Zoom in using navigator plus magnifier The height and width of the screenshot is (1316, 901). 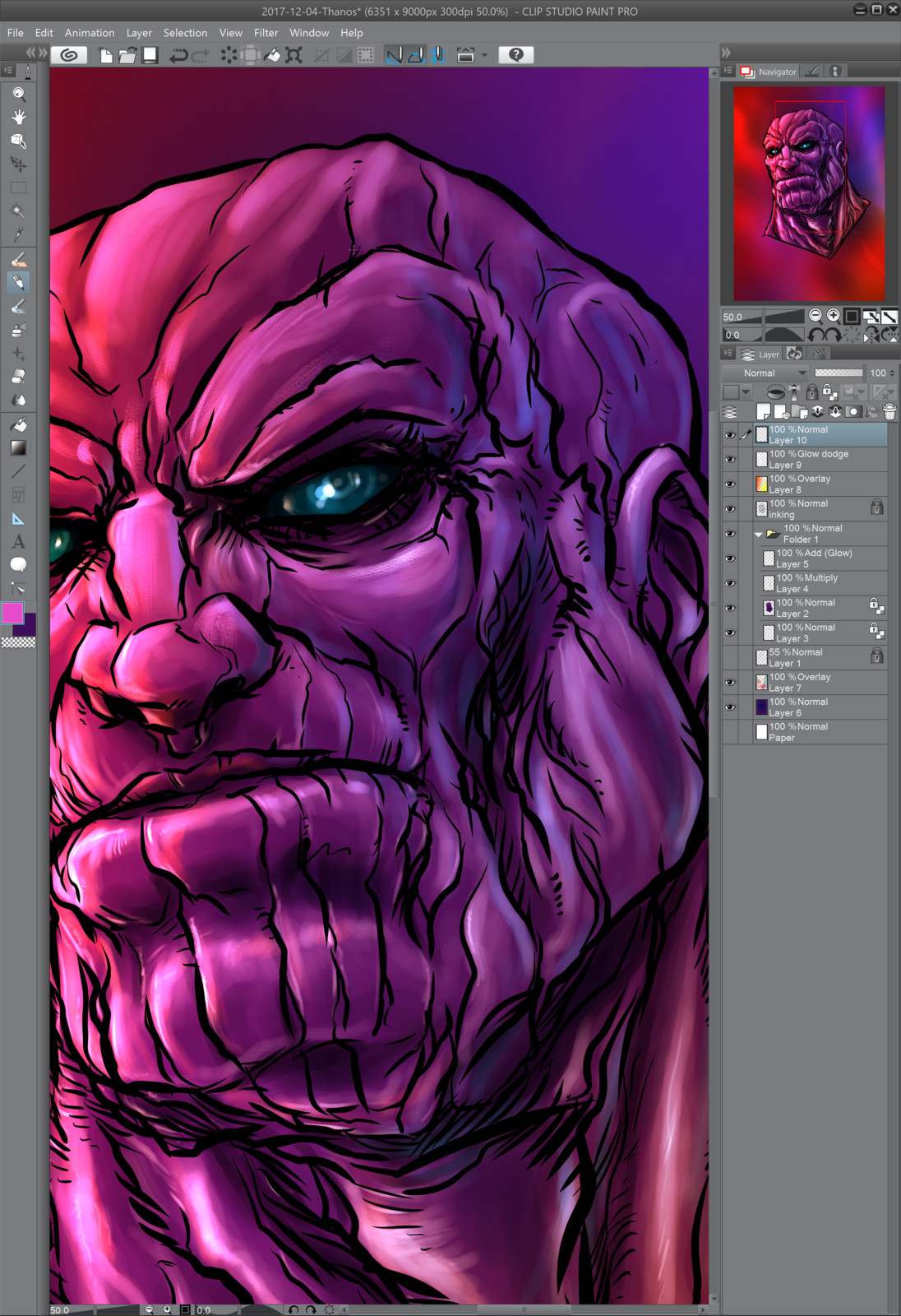click(834, 316)
